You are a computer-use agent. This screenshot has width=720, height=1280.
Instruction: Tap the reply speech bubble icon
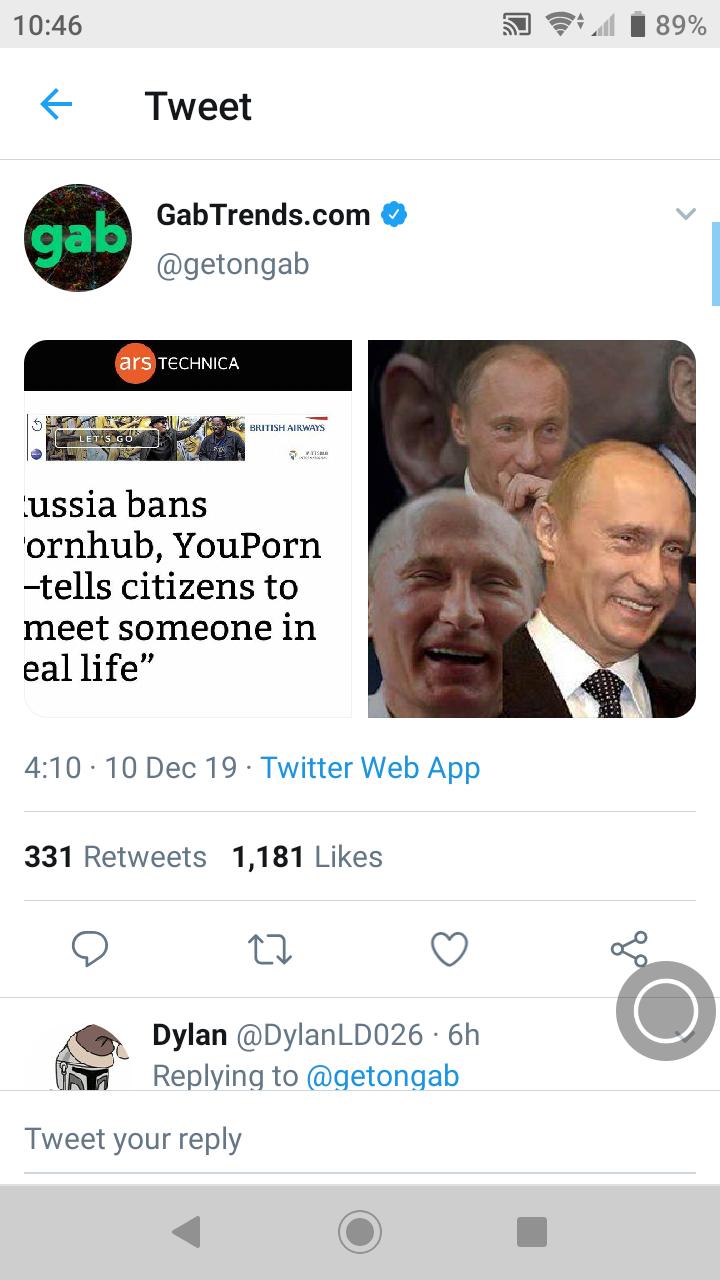pos(90,948)
